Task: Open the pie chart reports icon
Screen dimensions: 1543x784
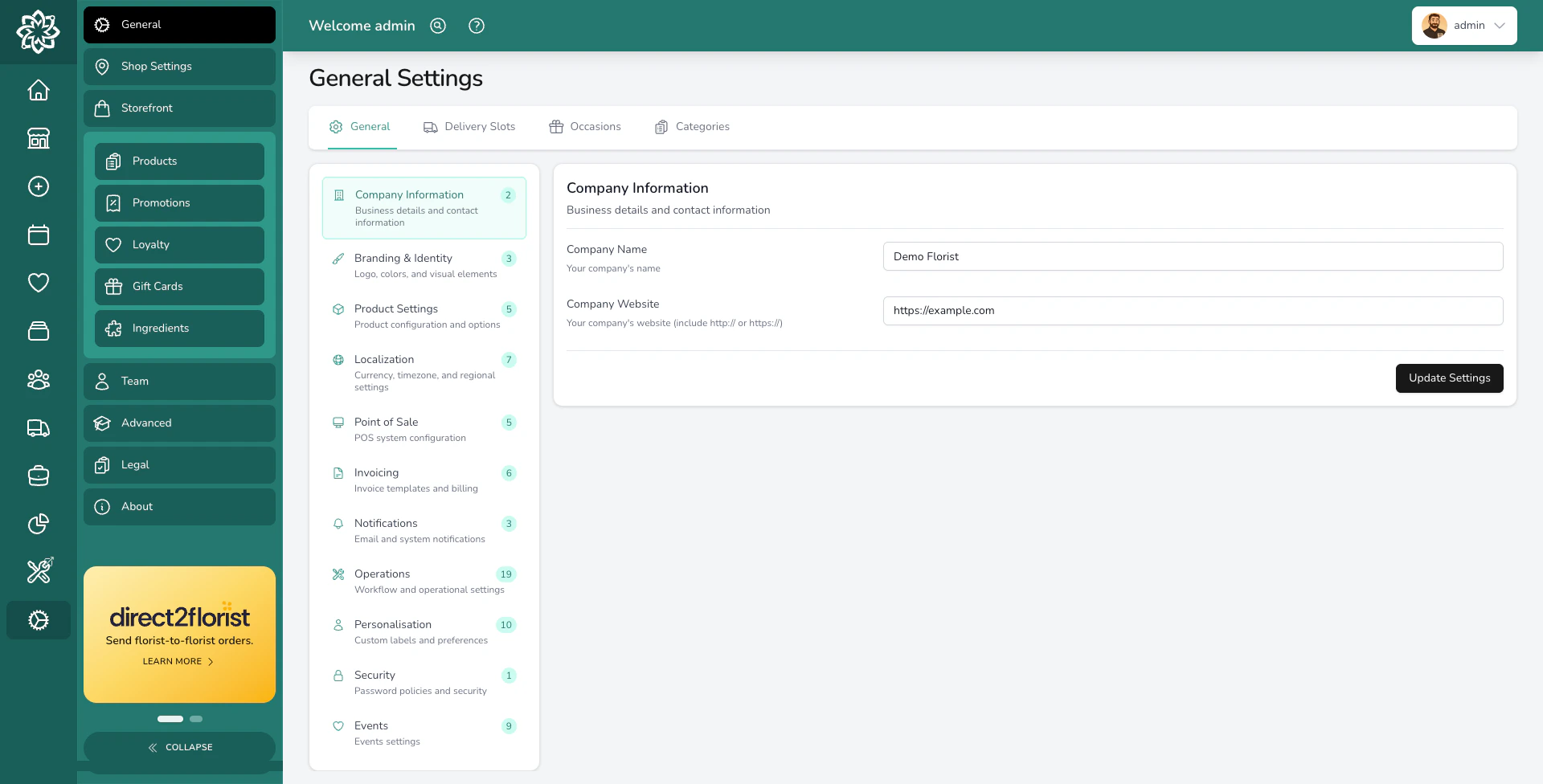Action: (x=38, y=524)
